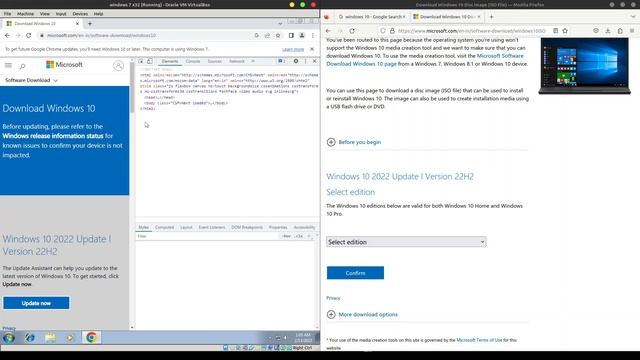This screenshot has height=360, width=640.
Task: Click the Confirm button
Action: tap(355, 273)
